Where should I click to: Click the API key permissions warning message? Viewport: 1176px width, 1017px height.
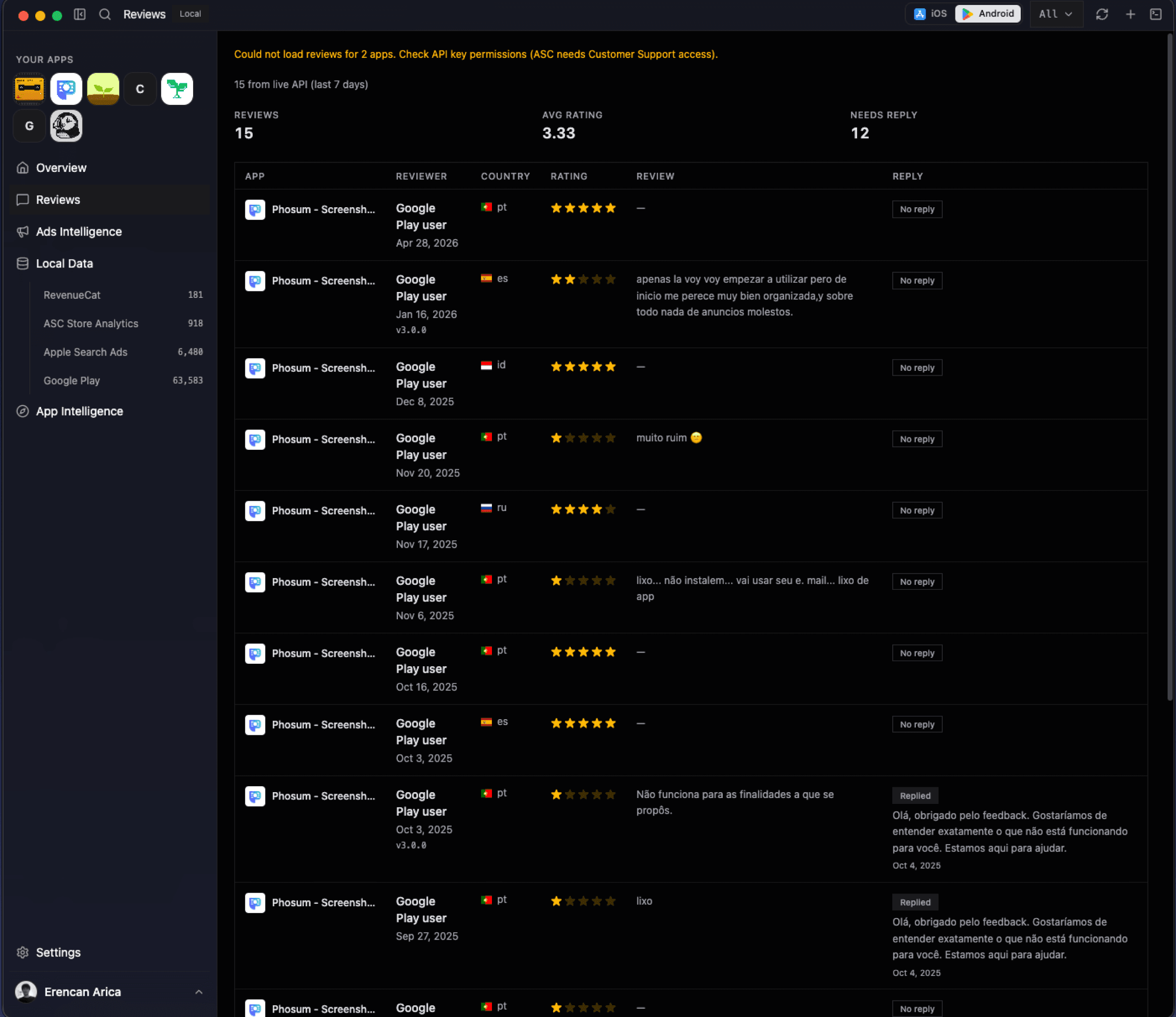(476, 54)
